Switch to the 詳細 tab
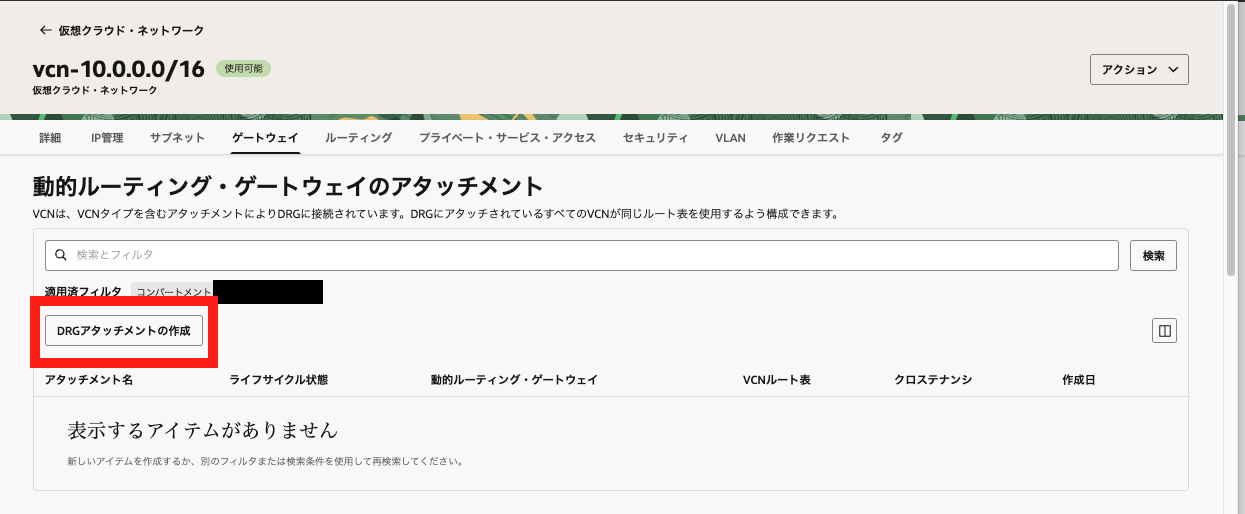Screen dimensions: 1245x514 50,138
